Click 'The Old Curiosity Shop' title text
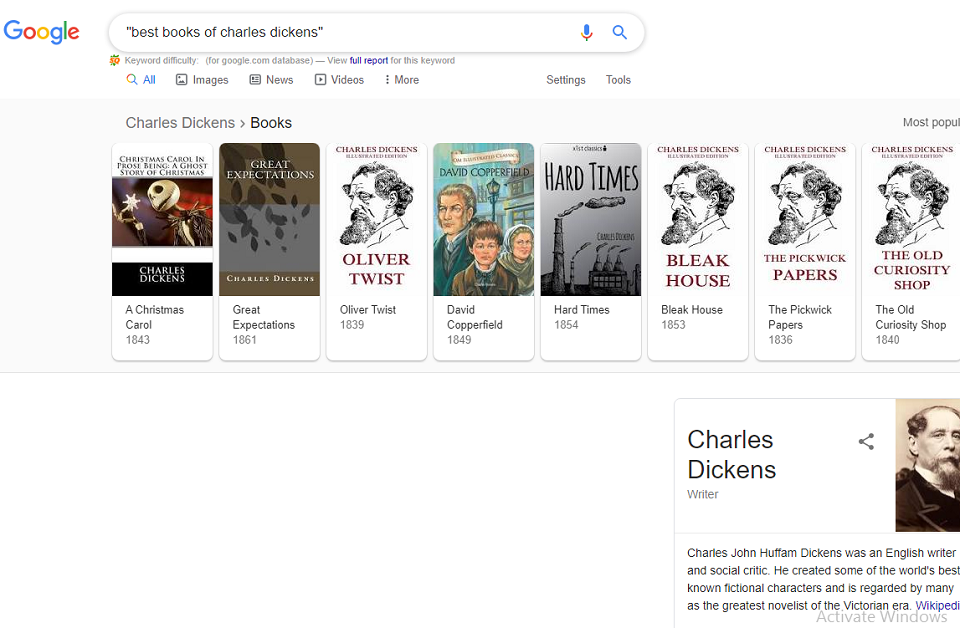 (x=910, y=317)
